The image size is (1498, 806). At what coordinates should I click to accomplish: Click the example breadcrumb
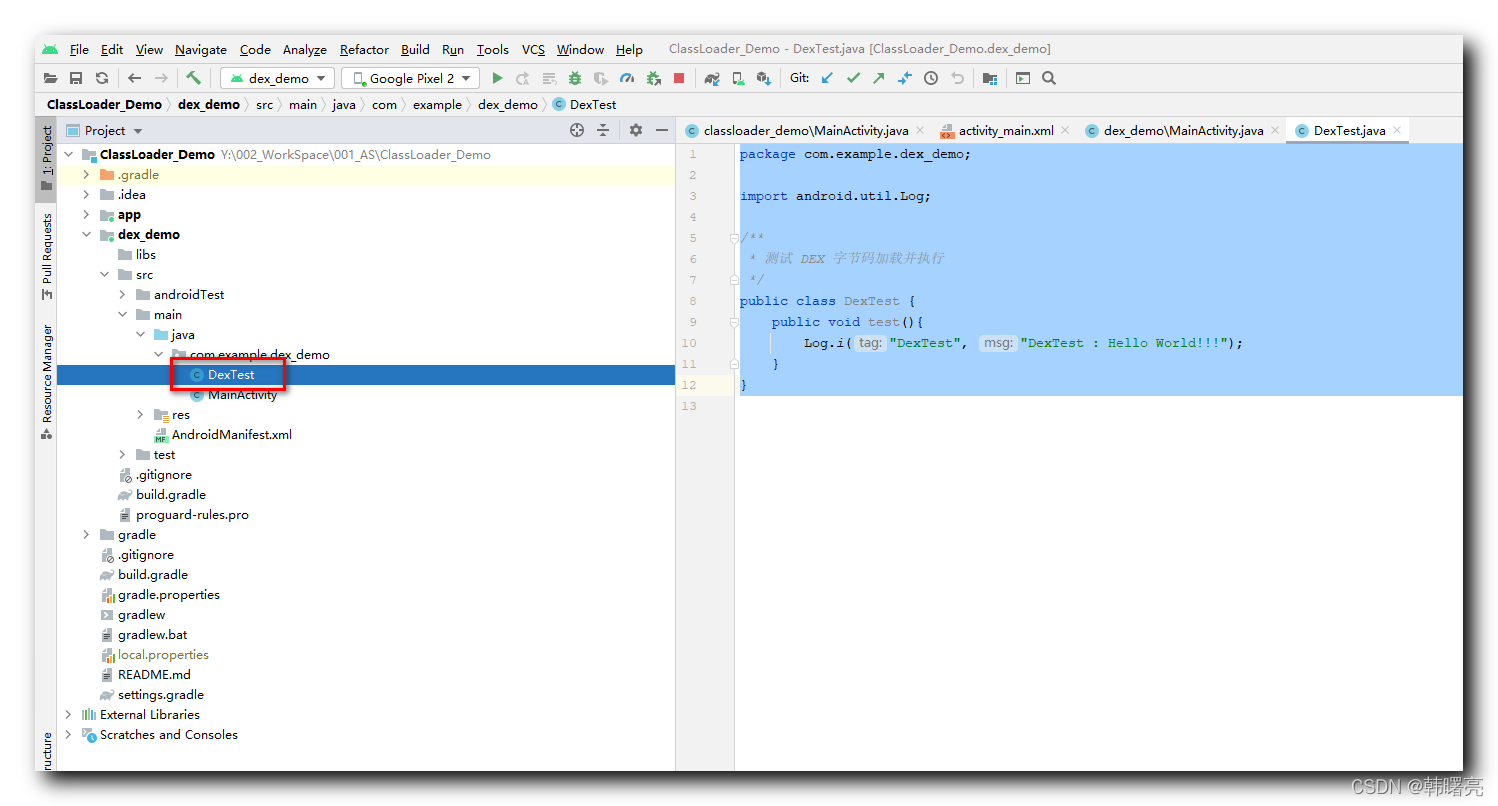437,104
